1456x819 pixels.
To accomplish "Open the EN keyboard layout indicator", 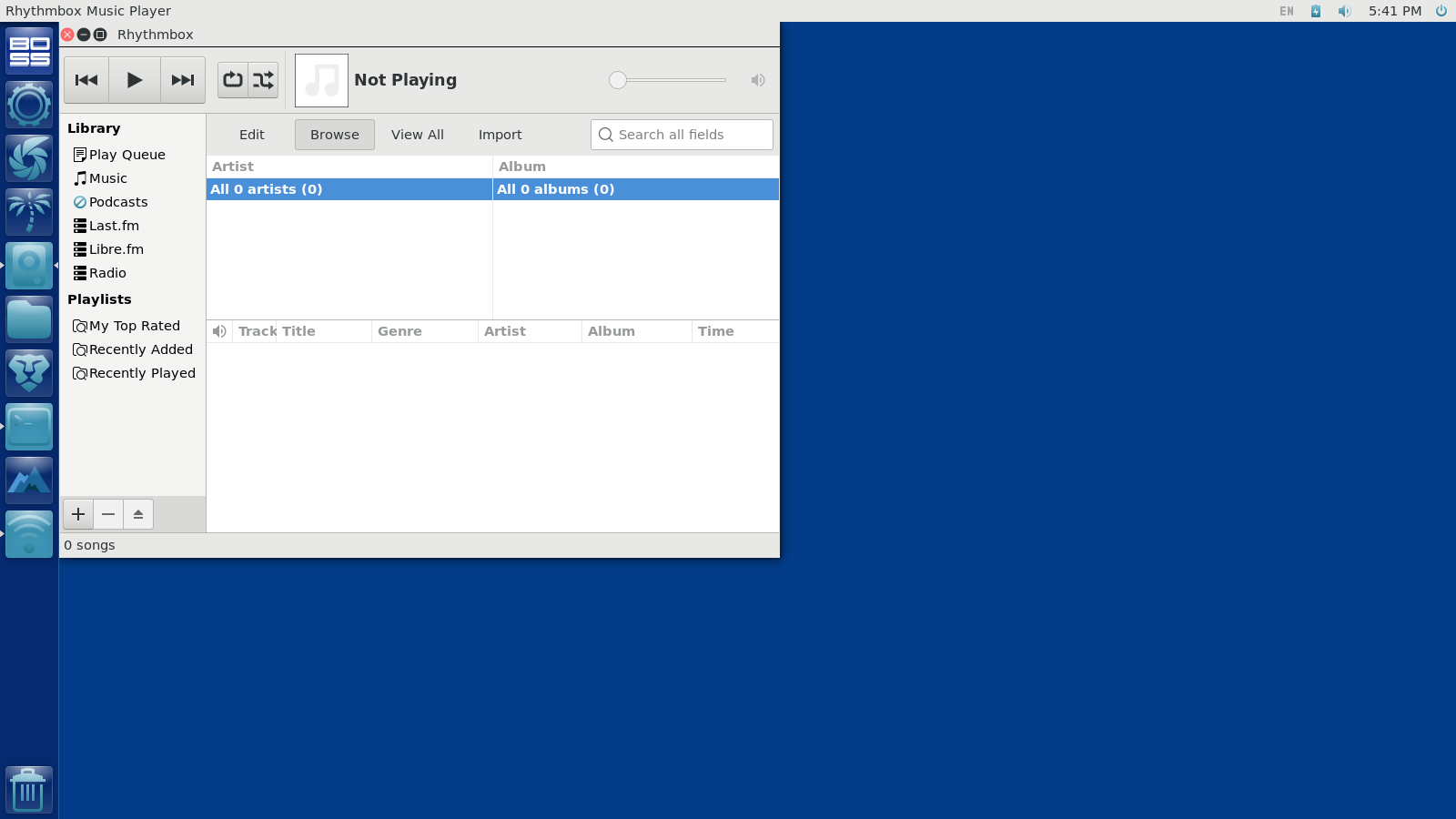I will [1287, 11].
